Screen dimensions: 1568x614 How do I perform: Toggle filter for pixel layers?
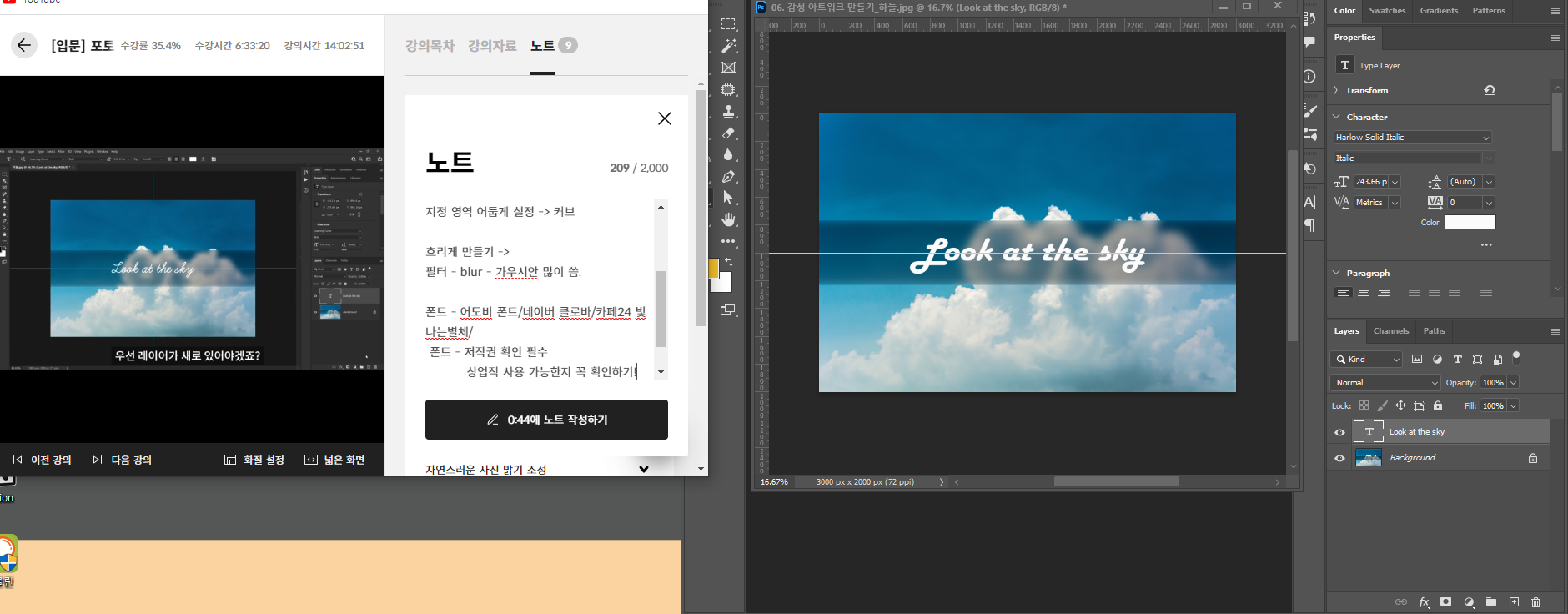click(x=1417, y=359)
